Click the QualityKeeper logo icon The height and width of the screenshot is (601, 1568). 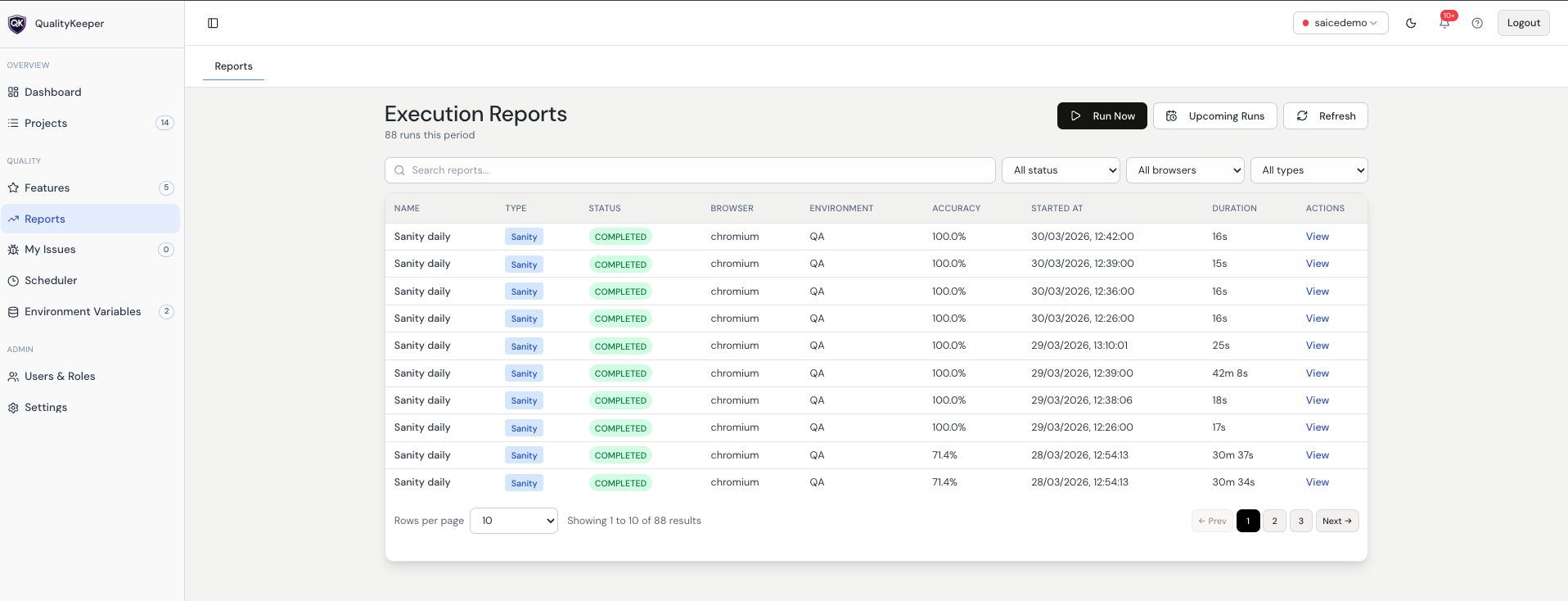pyautogui.click(x=17, y=24)
